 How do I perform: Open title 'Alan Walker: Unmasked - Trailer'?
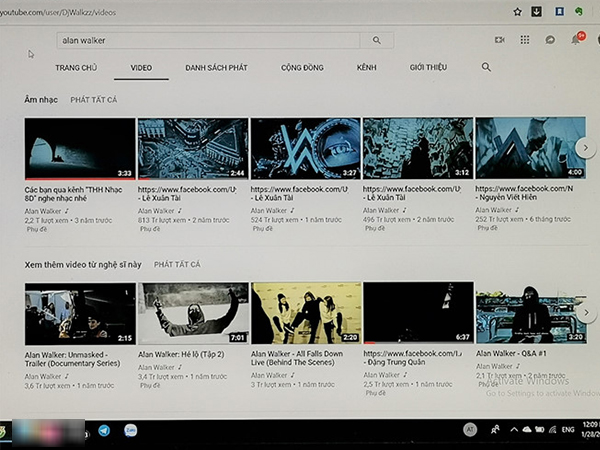[x=72, y=359]
